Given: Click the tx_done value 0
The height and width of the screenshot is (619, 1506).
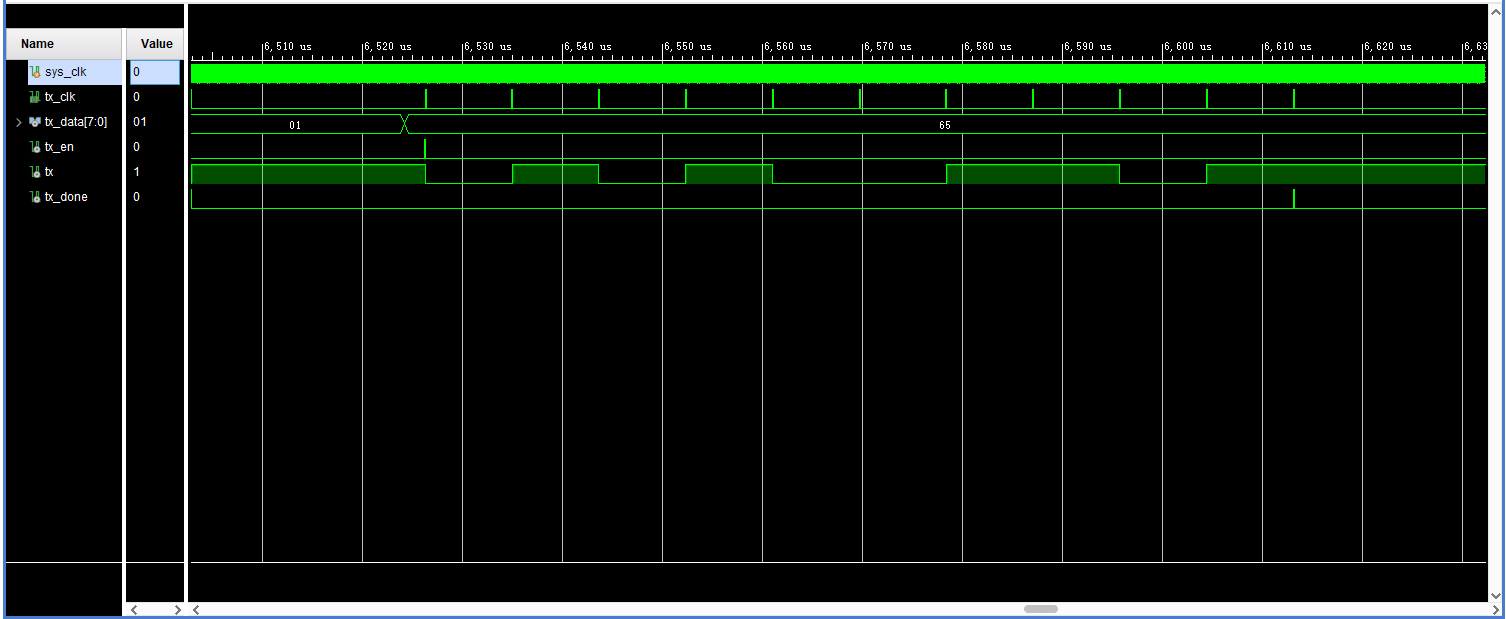Looking at the screenshot, I should point(137,197).
